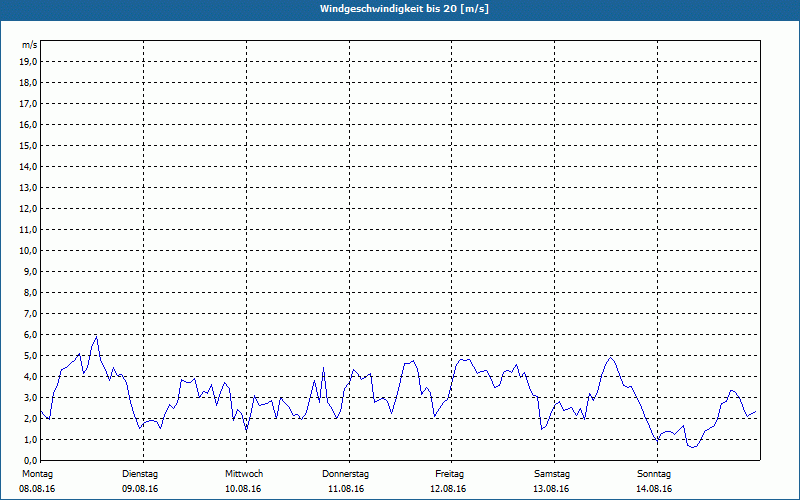Select the 6,0 y-axis label

click(30, 335)
